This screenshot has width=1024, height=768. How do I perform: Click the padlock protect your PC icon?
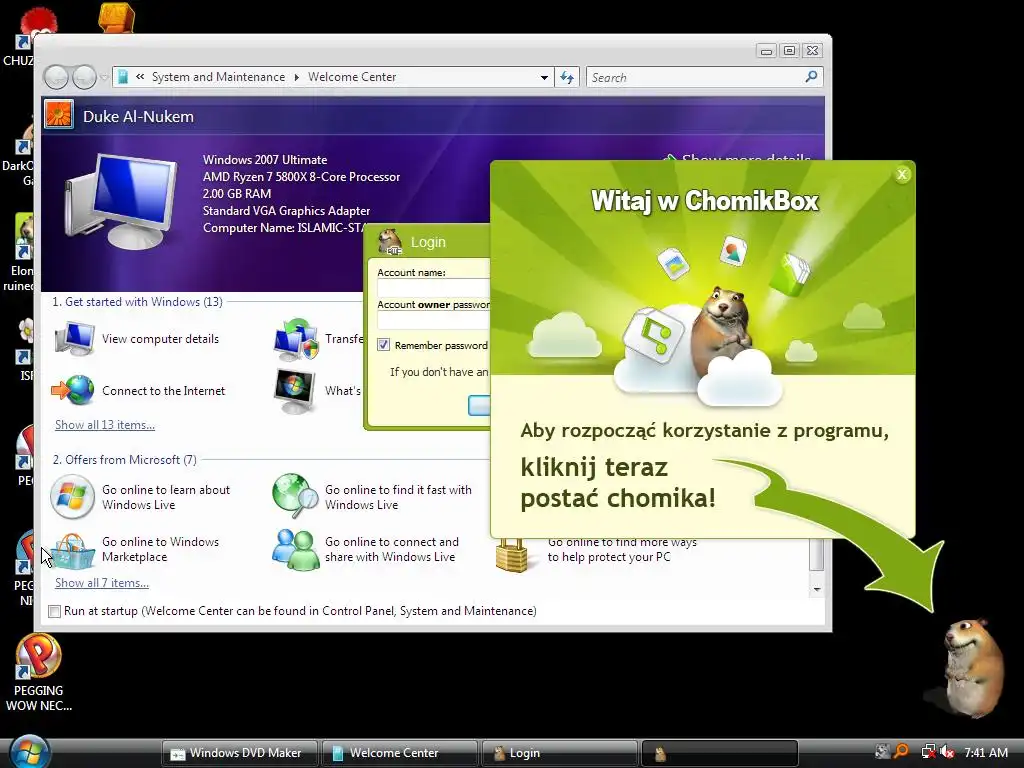point(511,555)
